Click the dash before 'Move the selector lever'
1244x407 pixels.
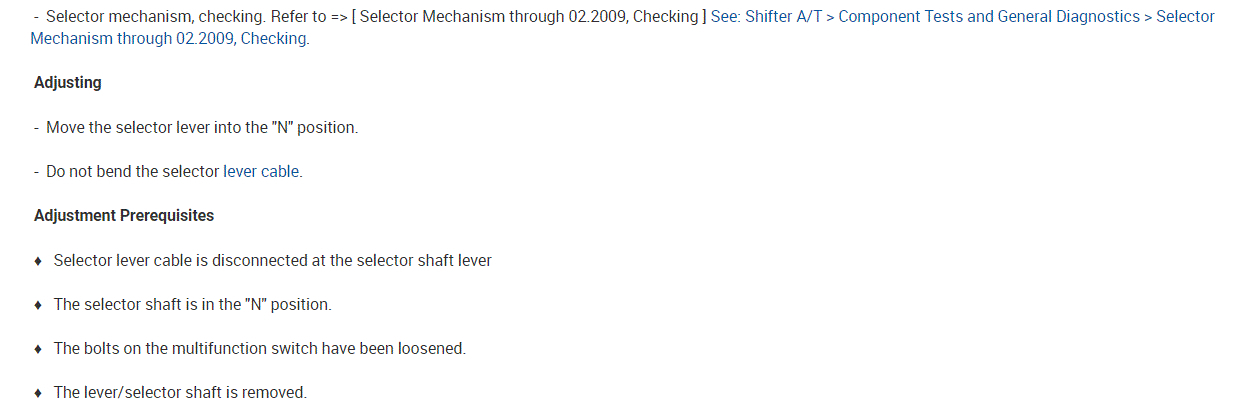coord(36,128)
